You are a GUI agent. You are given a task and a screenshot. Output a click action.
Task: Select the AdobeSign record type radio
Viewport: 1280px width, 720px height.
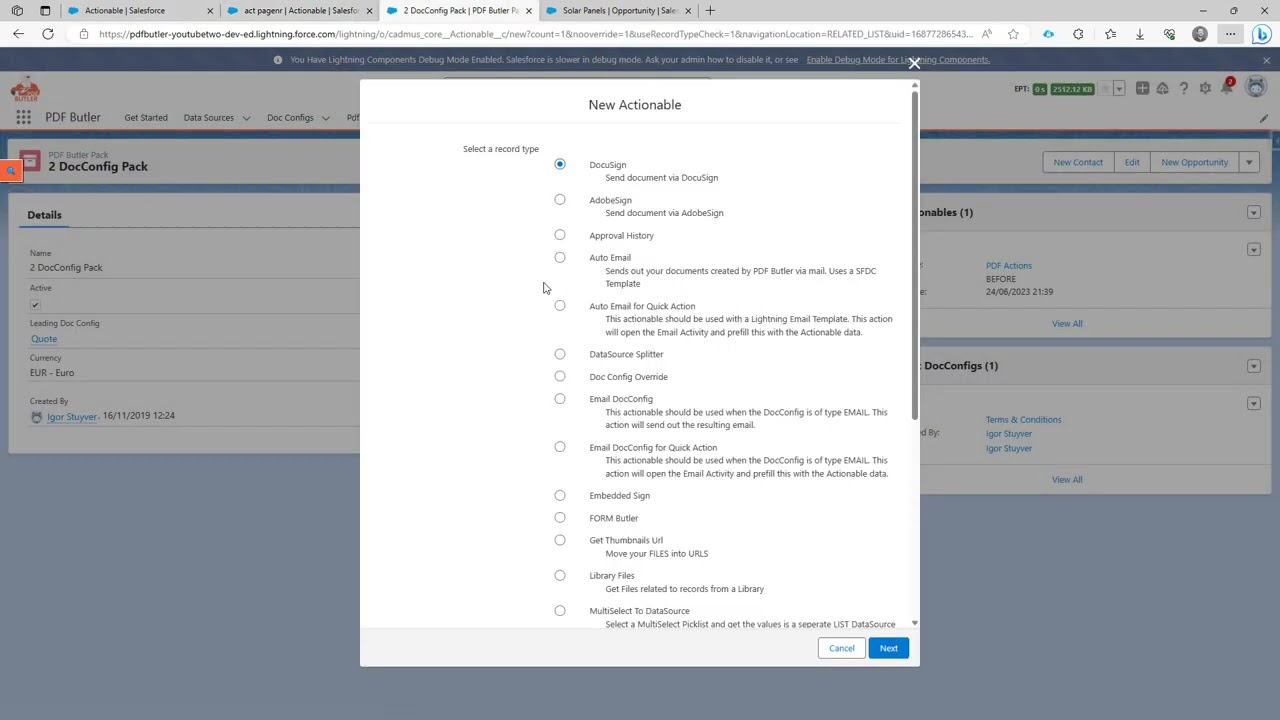click(x=560, y=200)
